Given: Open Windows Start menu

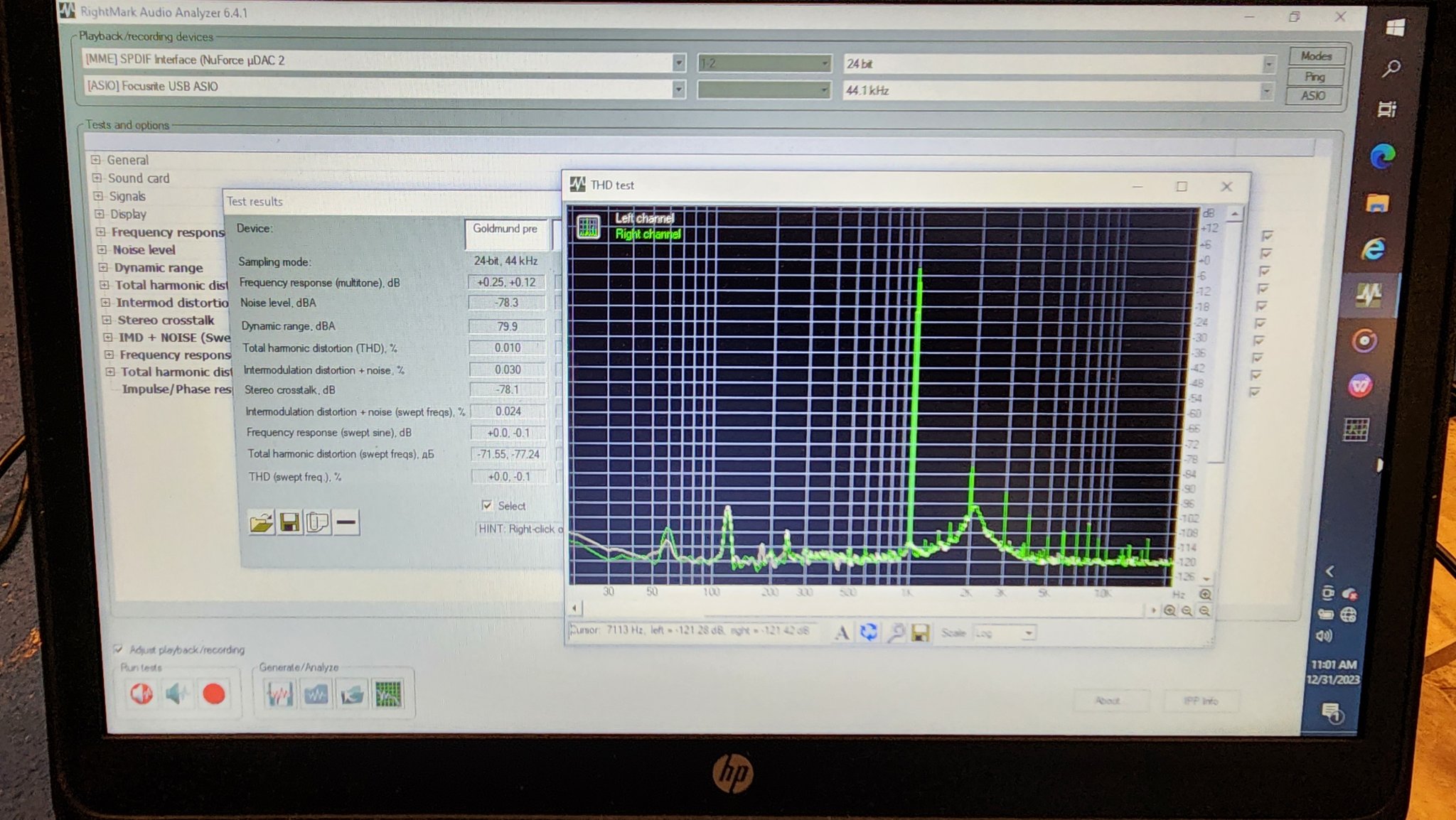Looking at the screenshot, I should 1395,27.
